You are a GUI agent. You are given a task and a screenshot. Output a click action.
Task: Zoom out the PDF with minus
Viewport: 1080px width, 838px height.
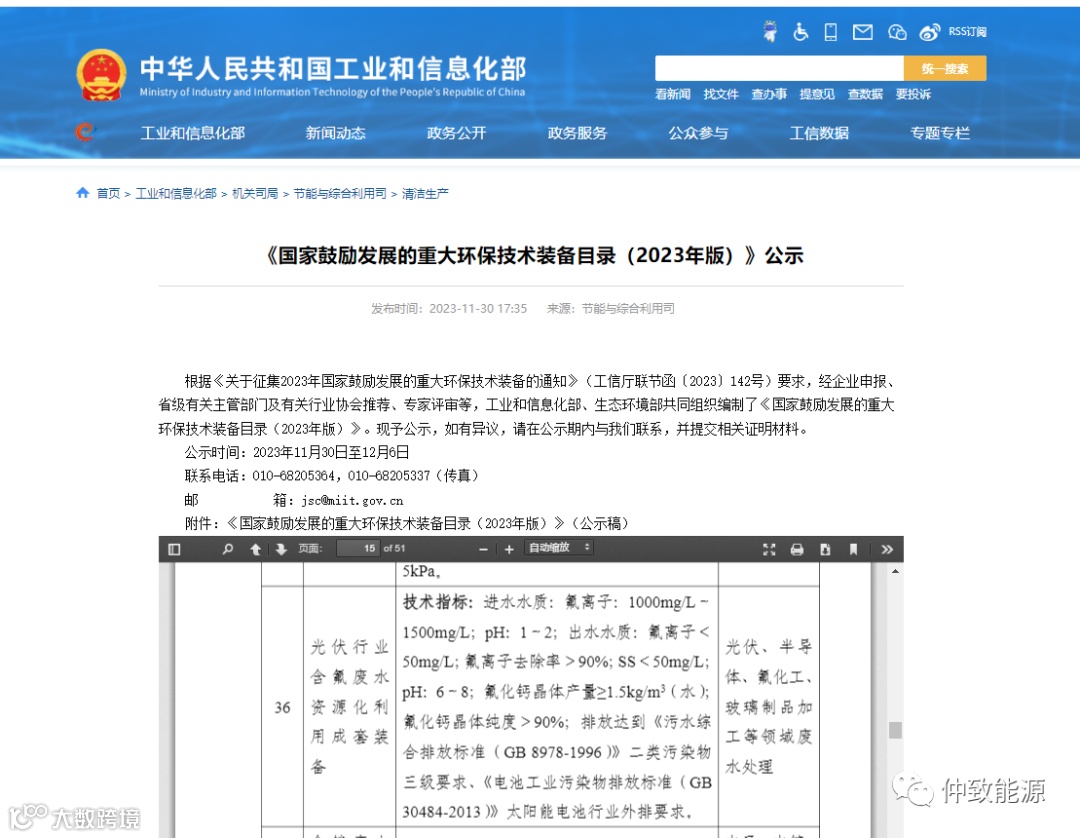(484, 549)
